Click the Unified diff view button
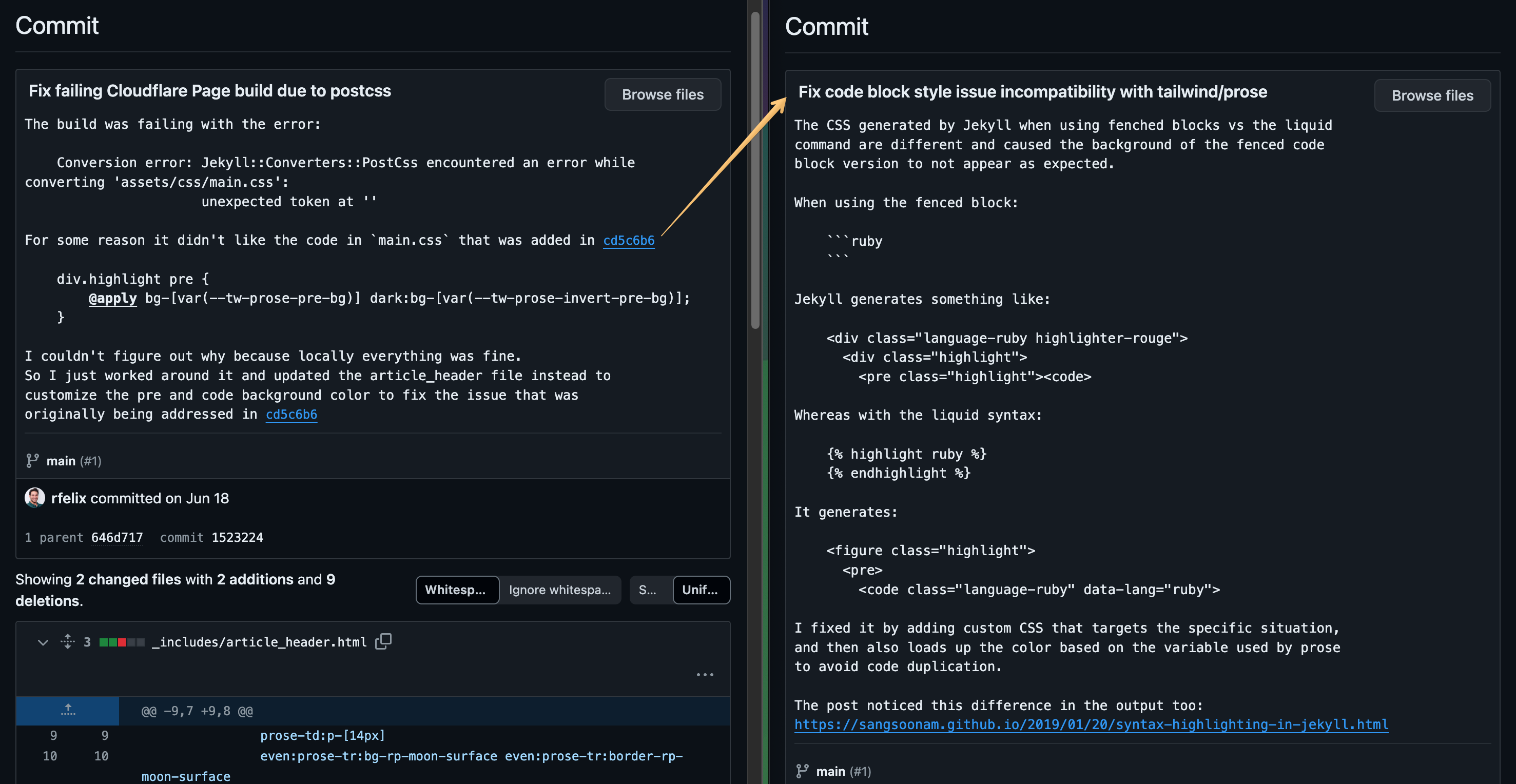This screenshot has width=1516, height=784. pos(700,589)
